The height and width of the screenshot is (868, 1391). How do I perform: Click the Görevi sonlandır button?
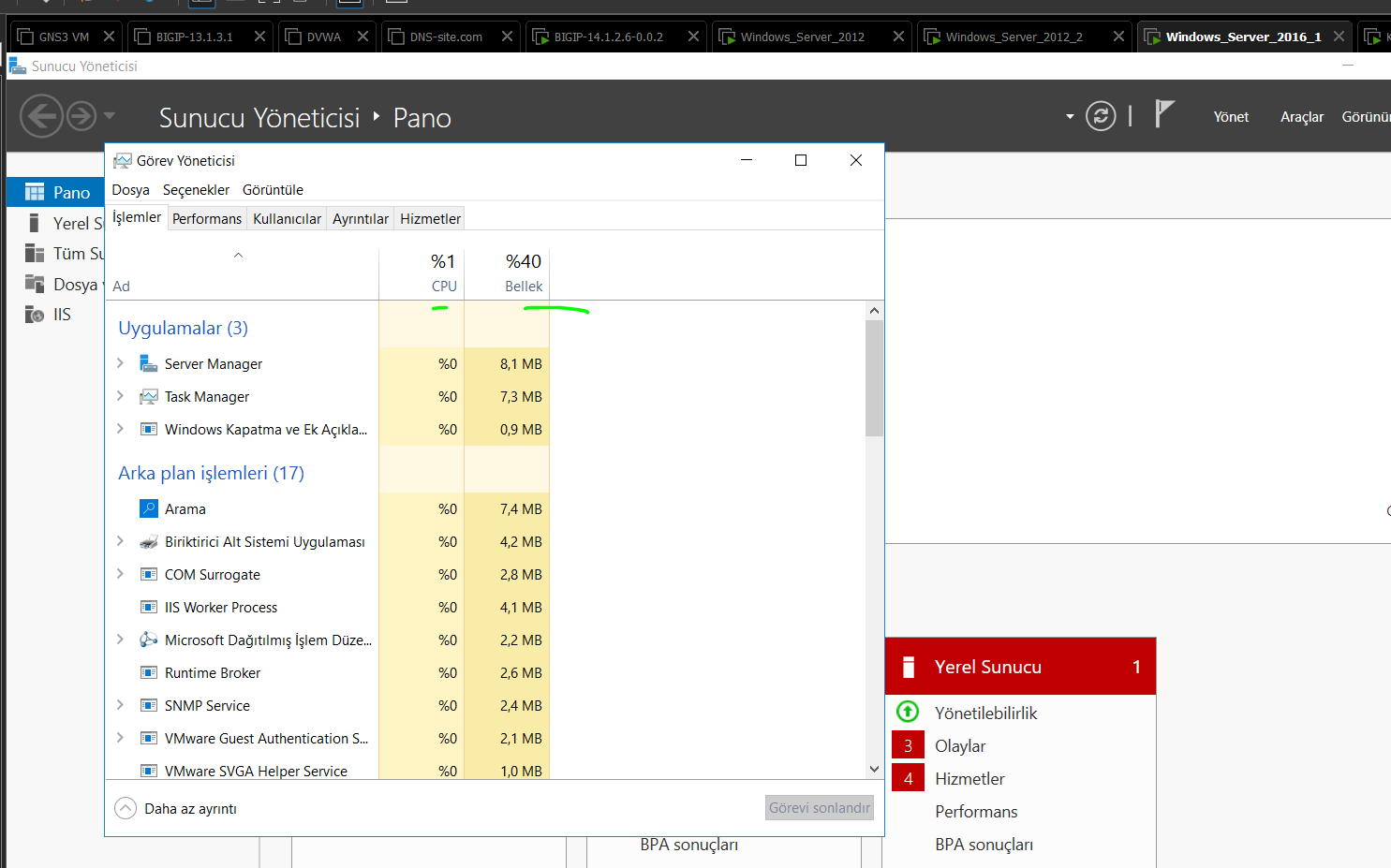click(820, 808)
